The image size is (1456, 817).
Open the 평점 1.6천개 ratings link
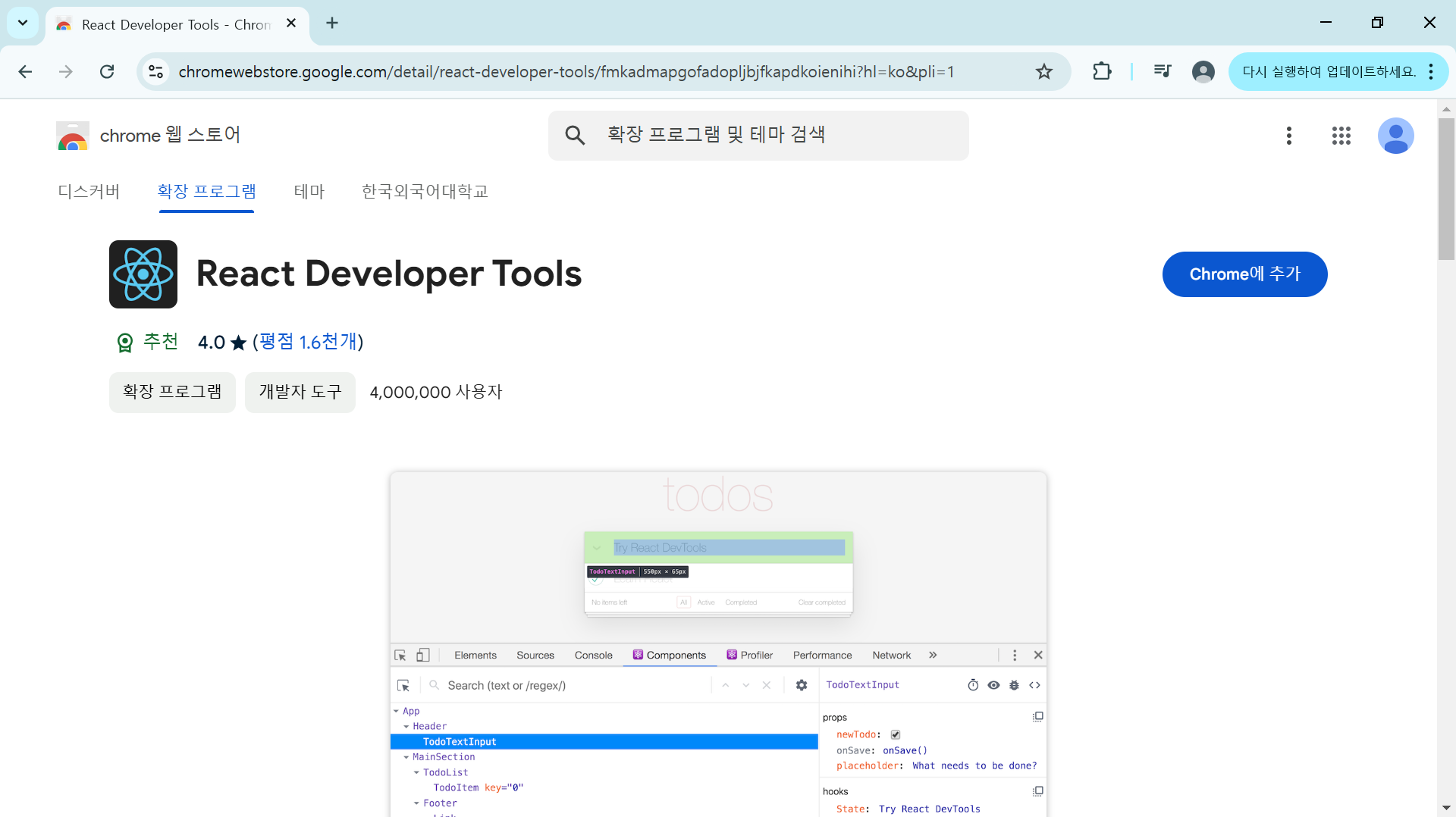(308, 342)
